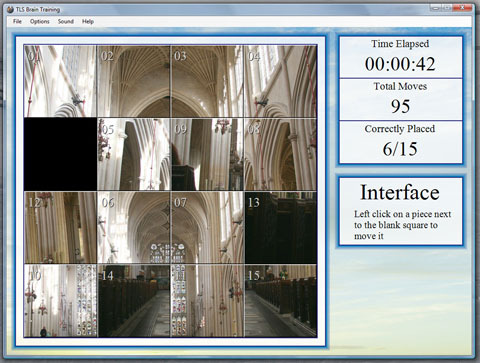Click the TLS Brain Training title bar icon

coord(10,9)
